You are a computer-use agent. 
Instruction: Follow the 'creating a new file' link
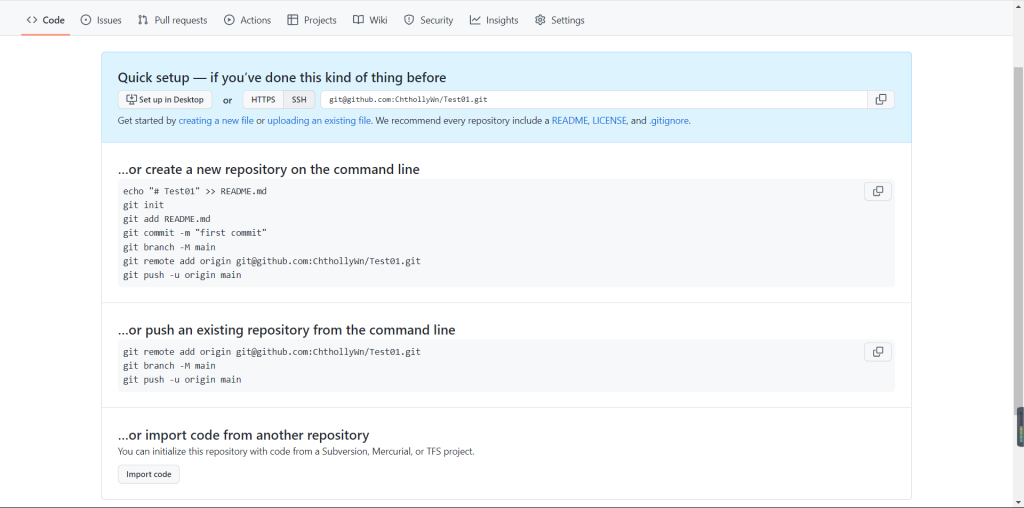point(216,121)
